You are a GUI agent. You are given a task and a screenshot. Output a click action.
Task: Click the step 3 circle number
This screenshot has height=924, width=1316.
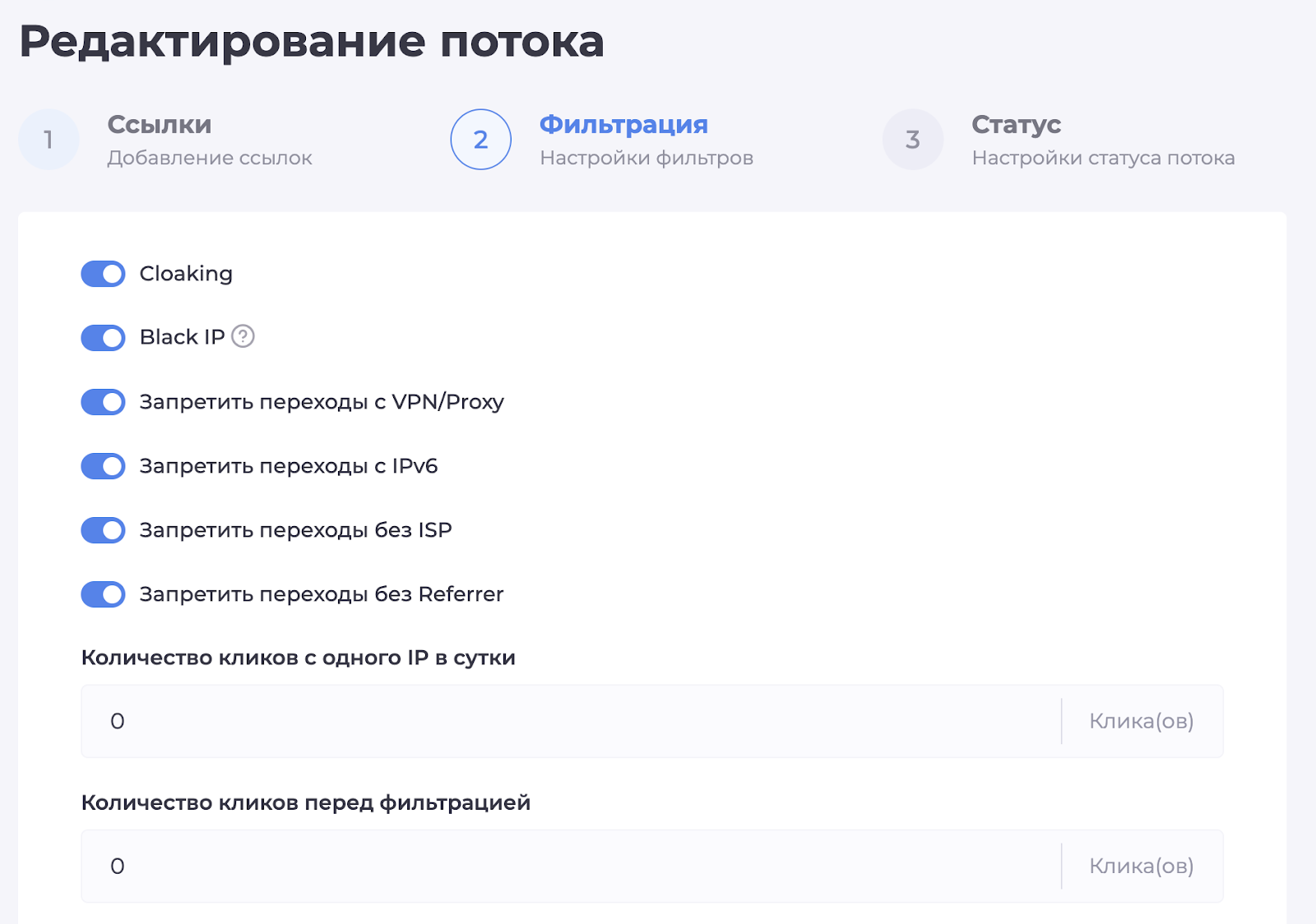click(913, 140)
